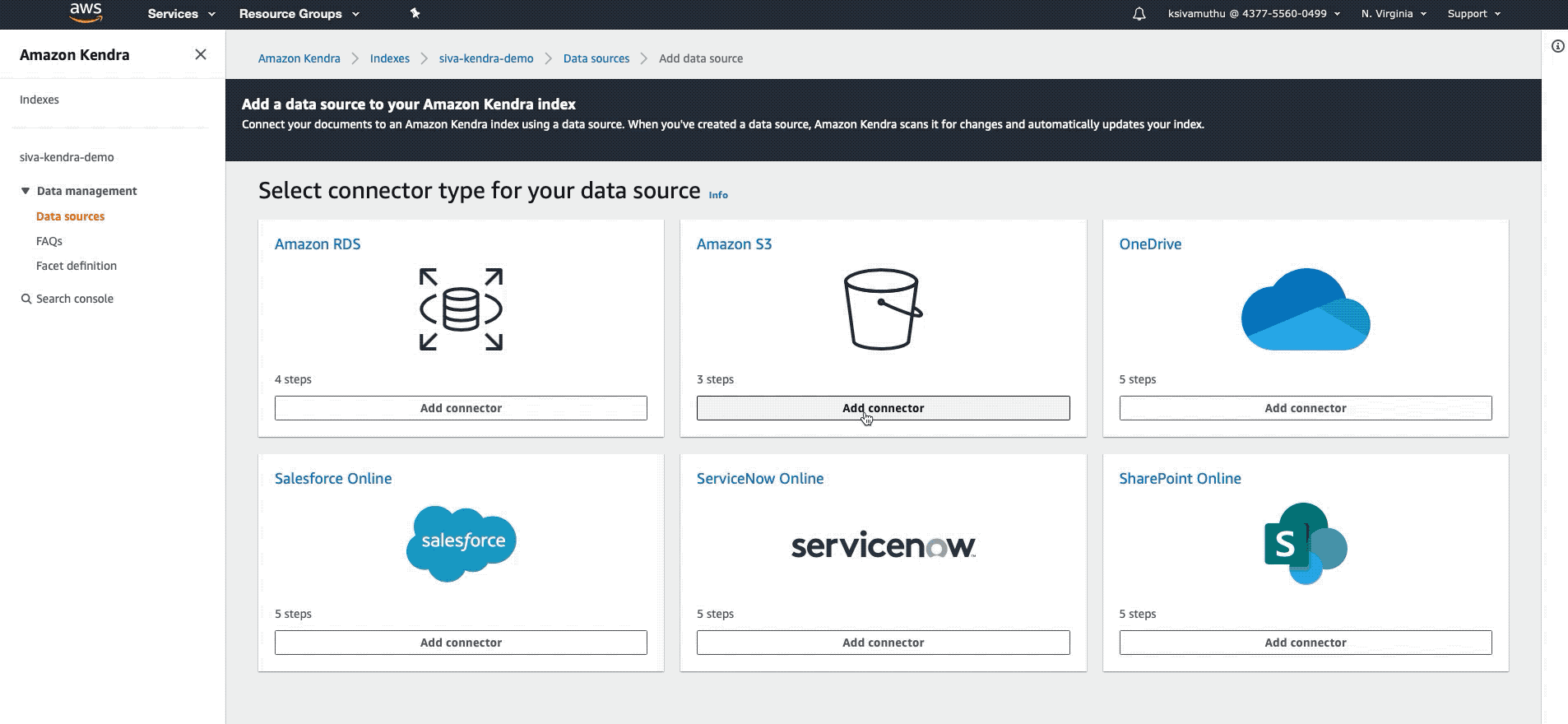1568x724 pixels.
Task: Open Search console in the sidebar
Action: point(67,299)
